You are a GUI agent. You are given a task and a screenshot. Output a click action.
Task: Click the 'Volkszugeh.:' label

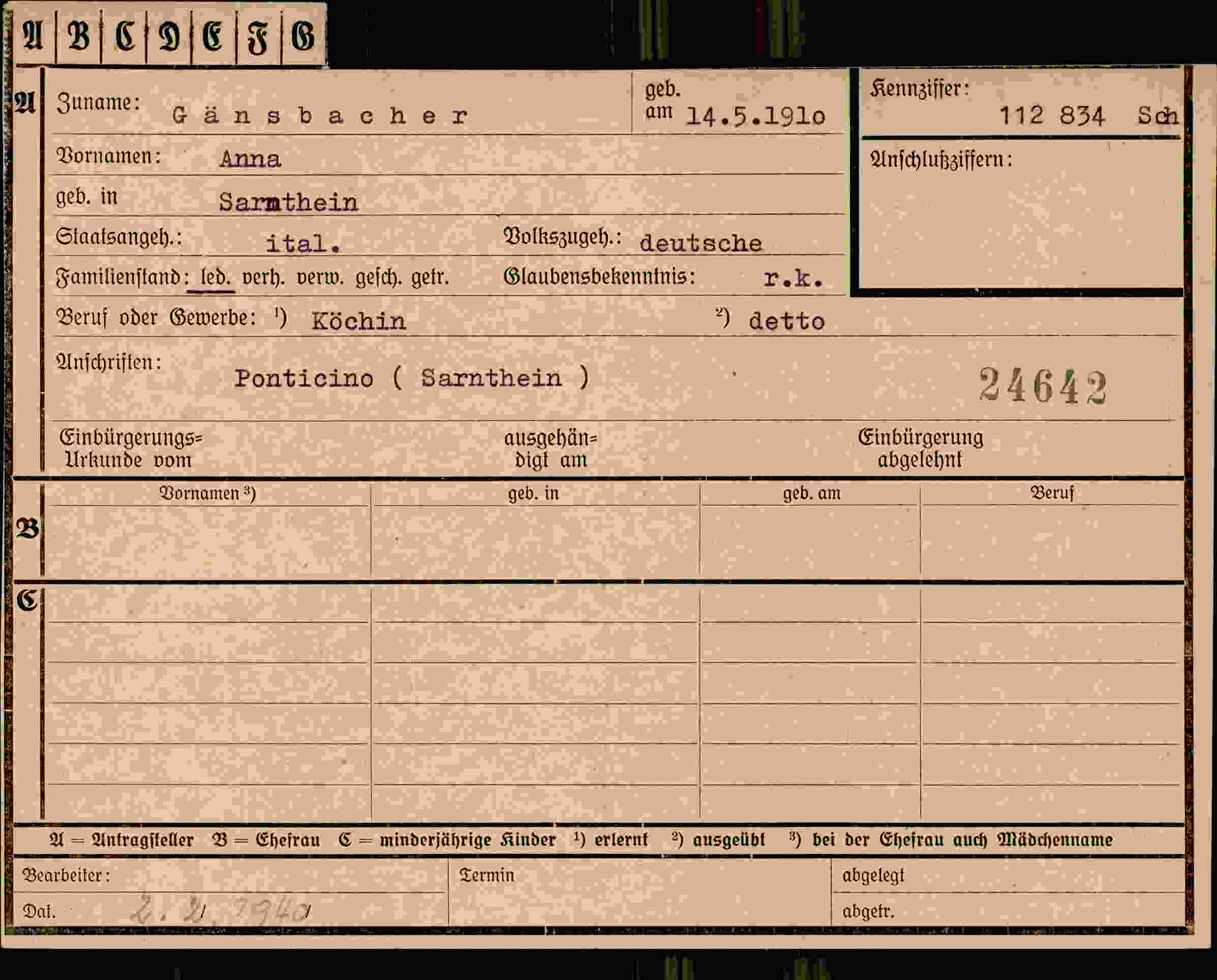point(562,237)
